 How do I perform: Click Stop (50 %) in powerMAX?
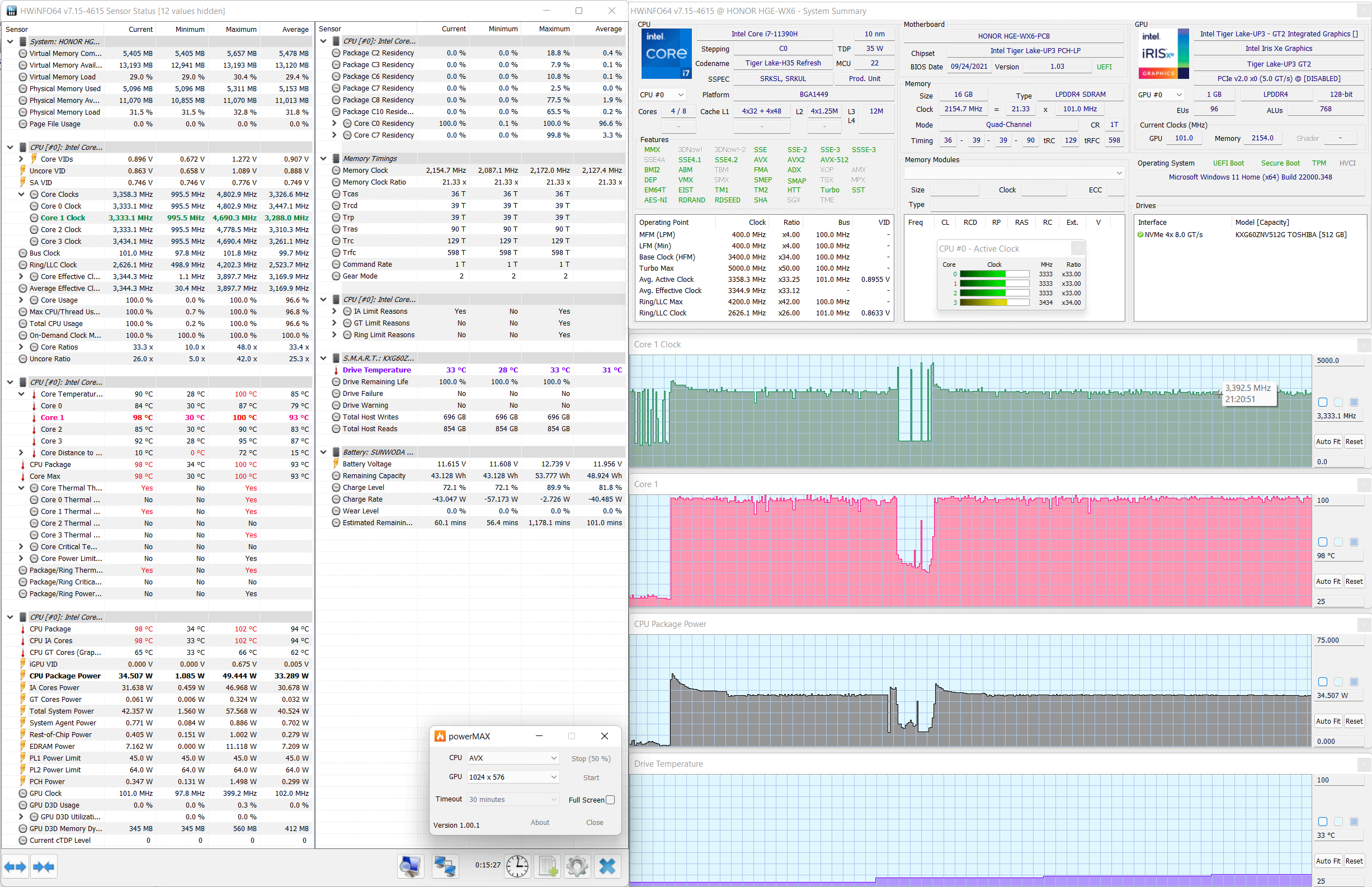point(591,758)
